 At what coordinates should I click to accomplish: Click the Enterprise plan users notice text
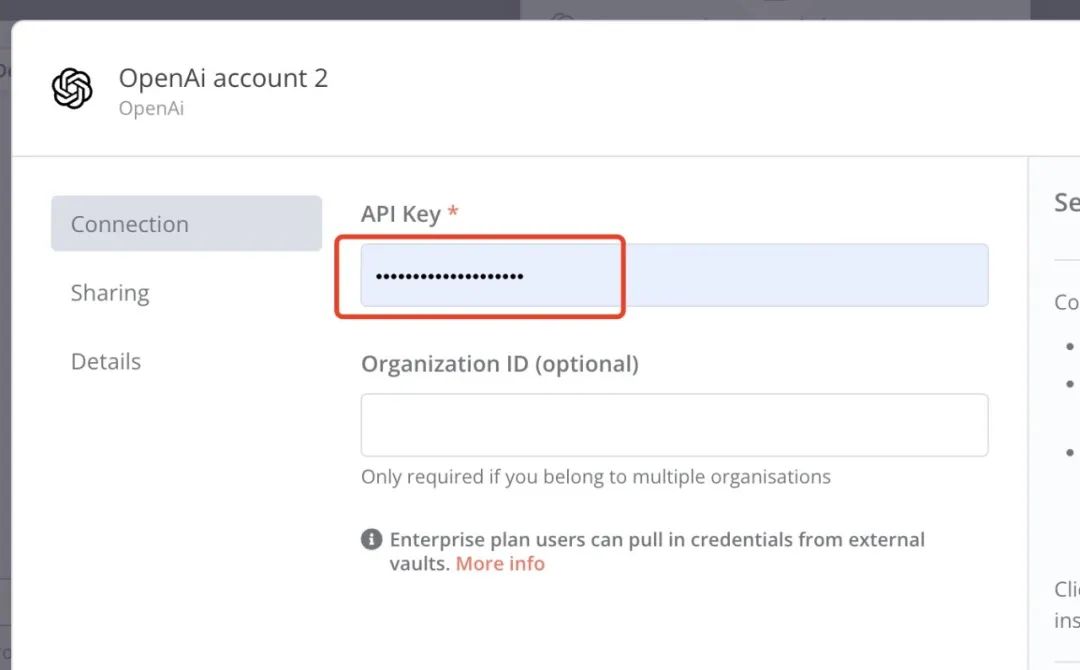(x=656, y=540)
